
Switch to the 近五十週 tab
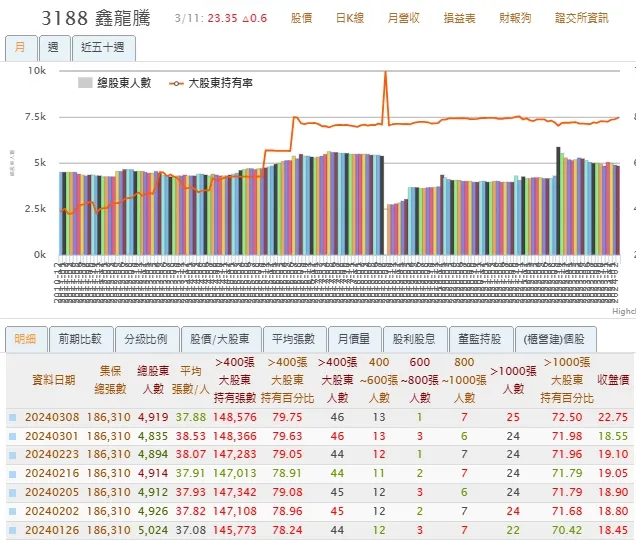tap(103, 48)
